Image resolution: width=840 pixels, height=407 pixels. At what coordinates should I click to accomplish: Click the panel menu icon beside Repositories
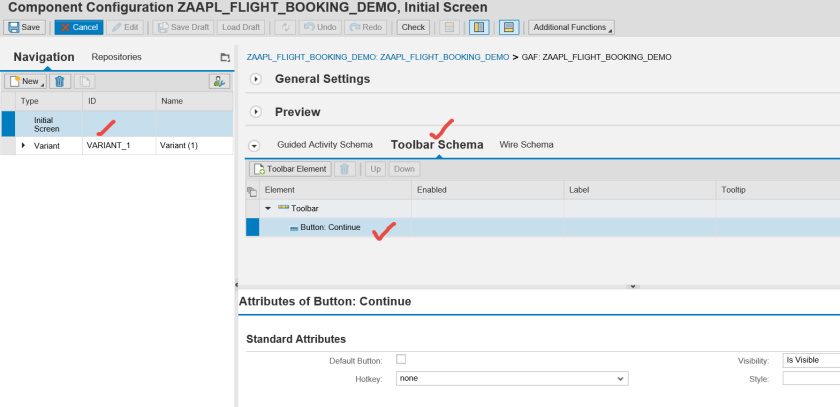pos(225,58)
